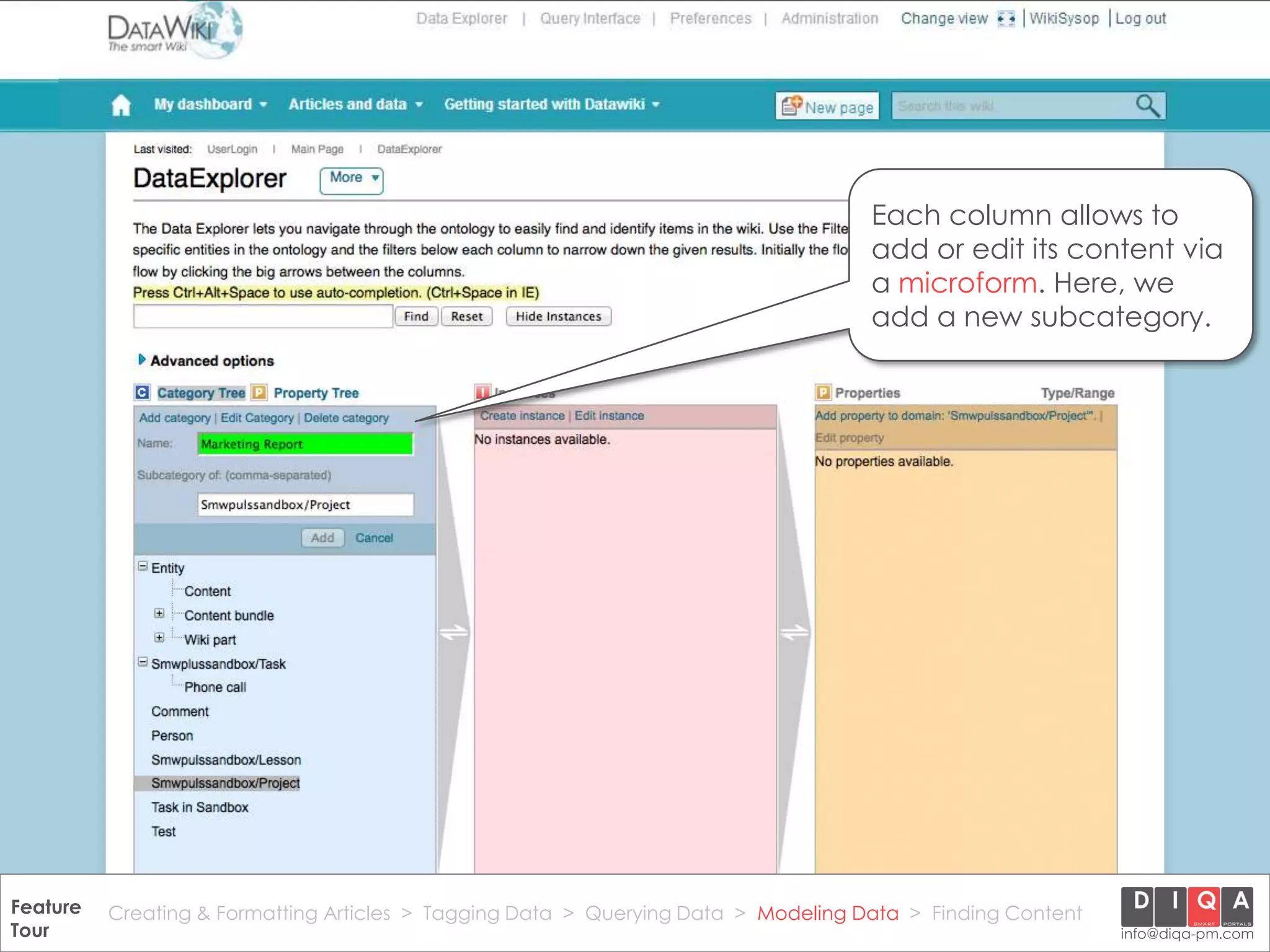Collapse the Smwplussandbox/Task node
Screen dimensions: 1270x952
click(x=143, y=662)
